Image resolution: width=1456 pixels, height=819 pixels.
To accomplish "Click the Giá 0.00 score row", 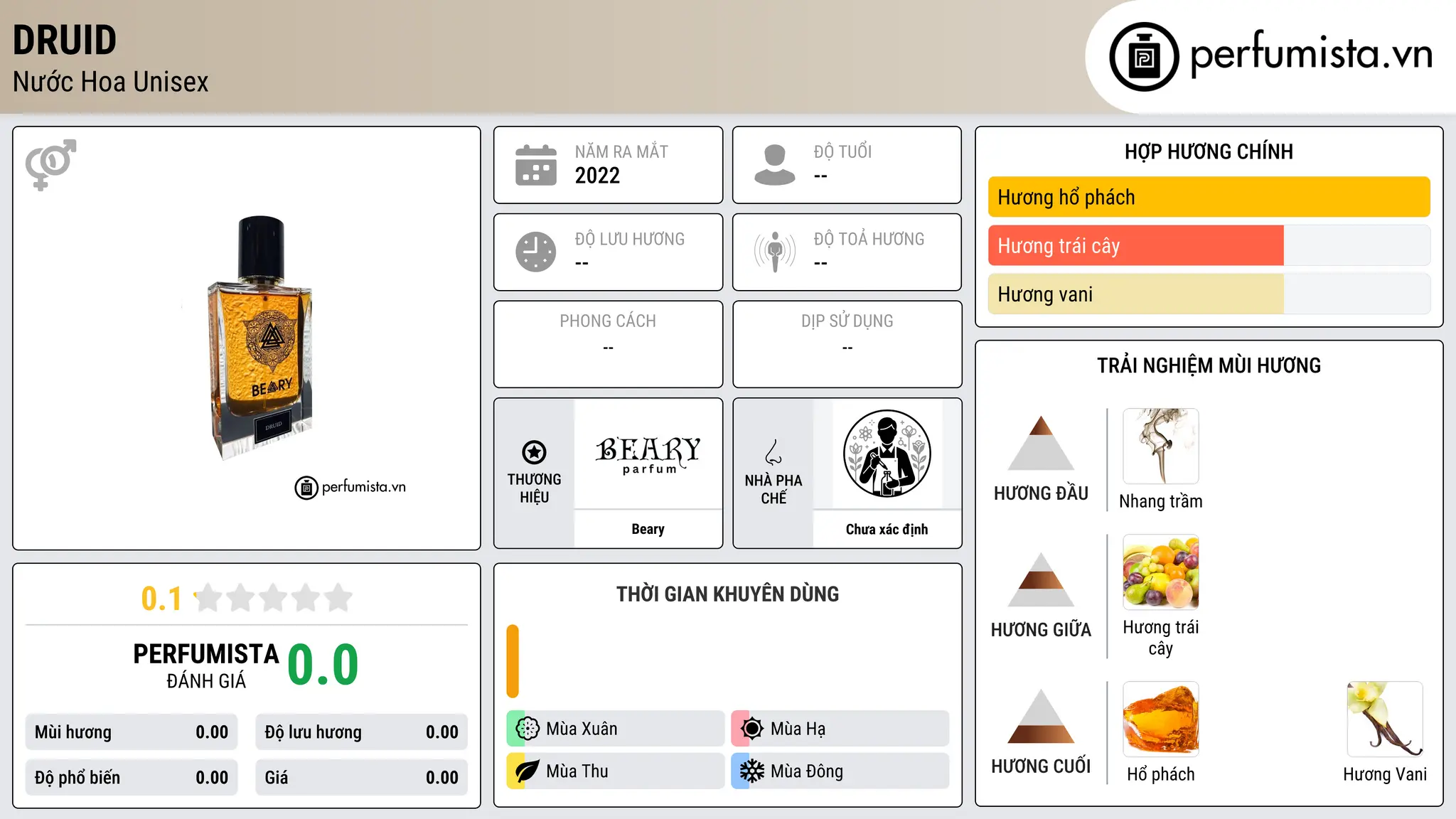I will coord(361,778).
